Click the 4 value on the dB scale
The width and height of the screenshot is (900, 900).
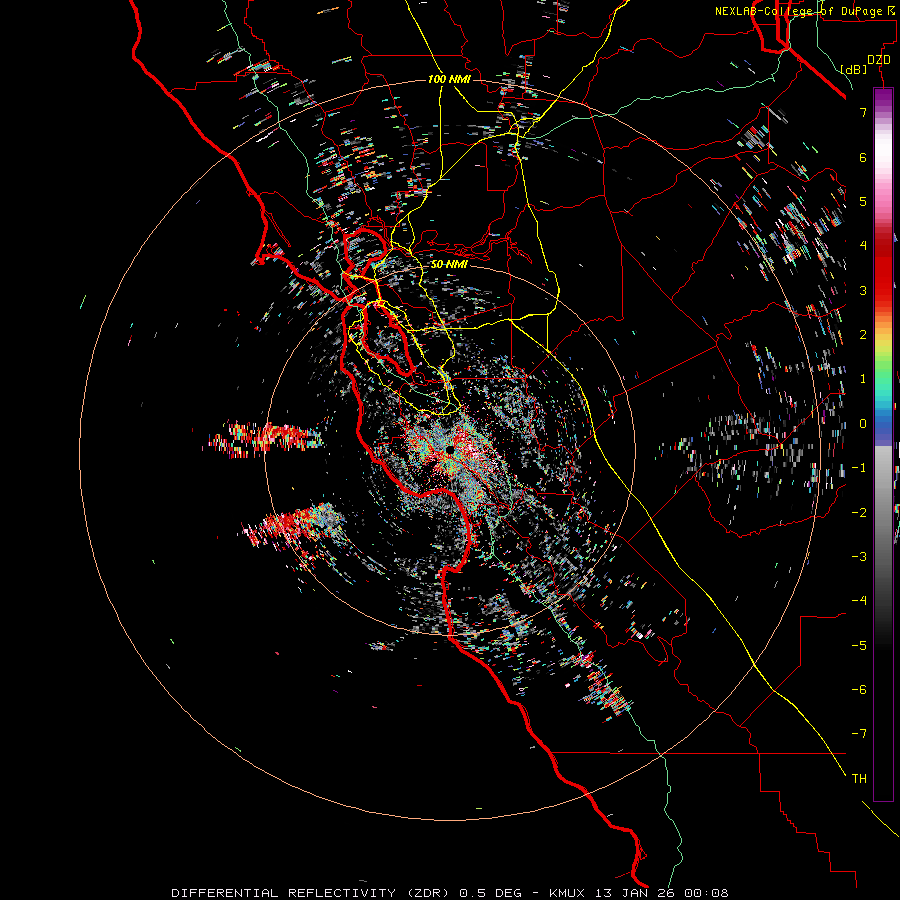point(863,245)
